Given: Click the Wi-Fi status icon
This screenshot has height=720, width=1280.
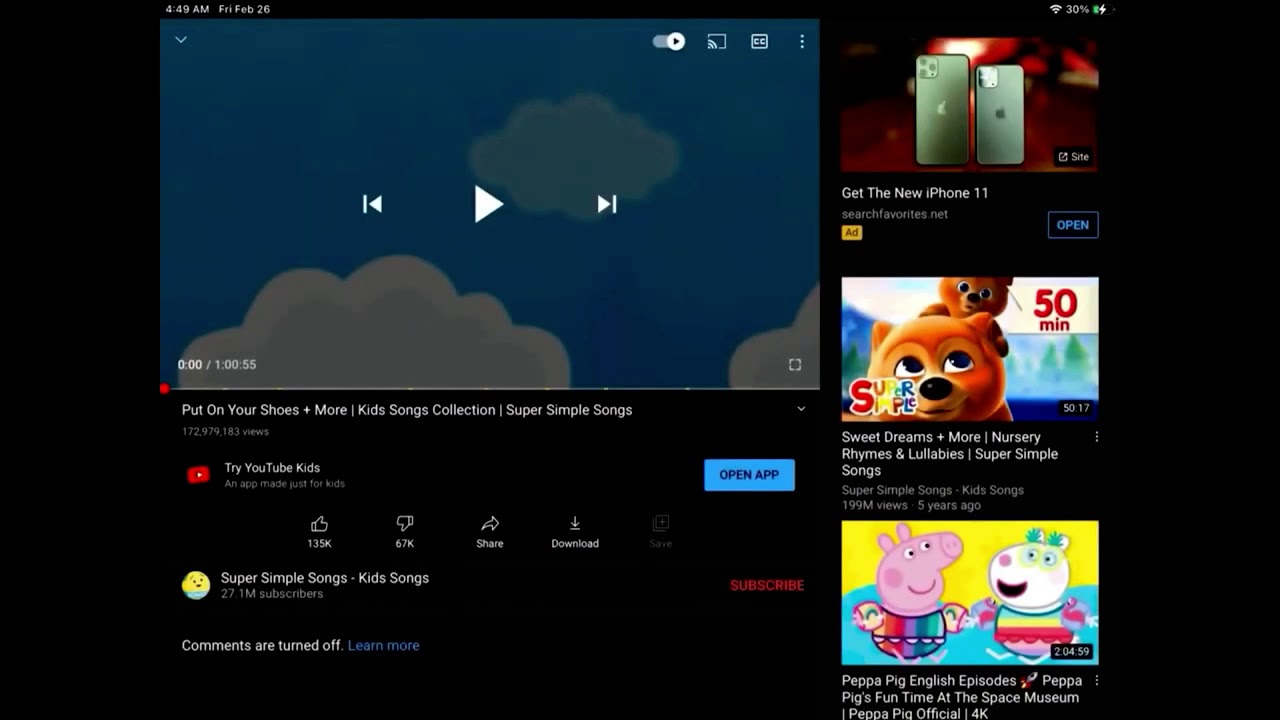Looking at the screenshot, I should 1056,9.
